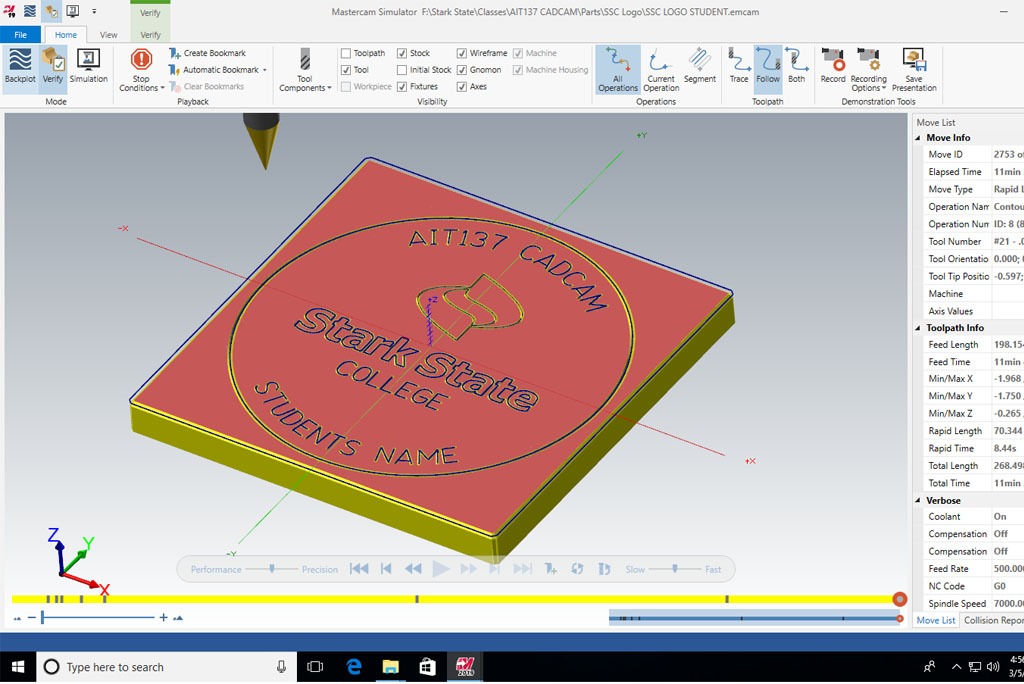Switch to Home ribbon tab
The width and height of the screenshot is (1024, 684).
coord(65,35)
